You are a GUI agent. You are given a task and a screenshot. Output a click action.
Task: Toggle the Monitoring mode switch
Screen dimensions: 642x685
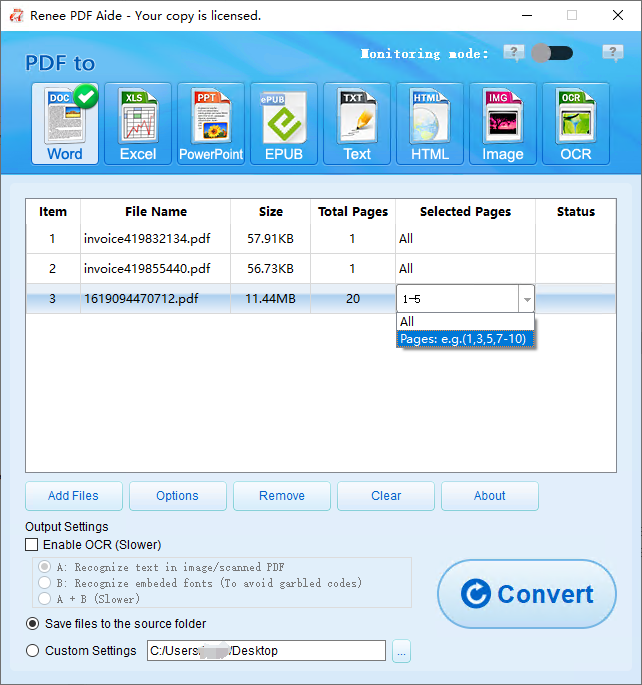[552, 53]
